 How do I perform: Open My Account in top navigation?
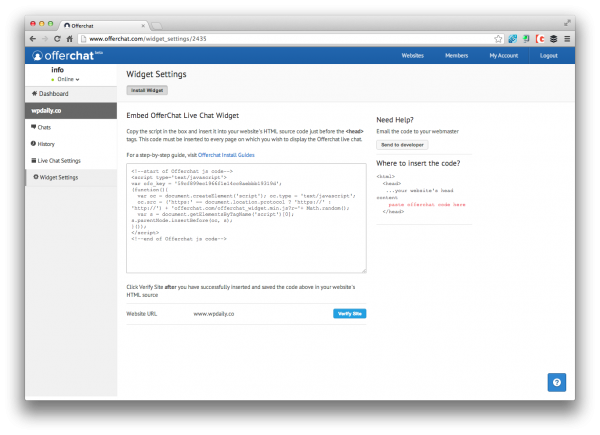tap(504, 55)
